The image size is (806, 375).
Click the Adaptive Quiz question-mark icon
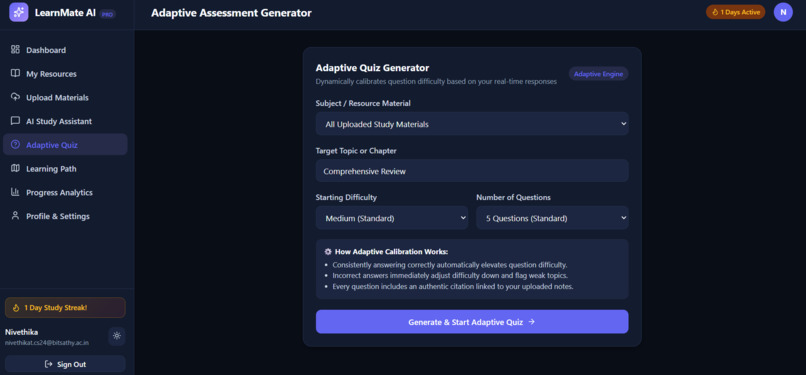pyautogui.click(x=15, y=144)
